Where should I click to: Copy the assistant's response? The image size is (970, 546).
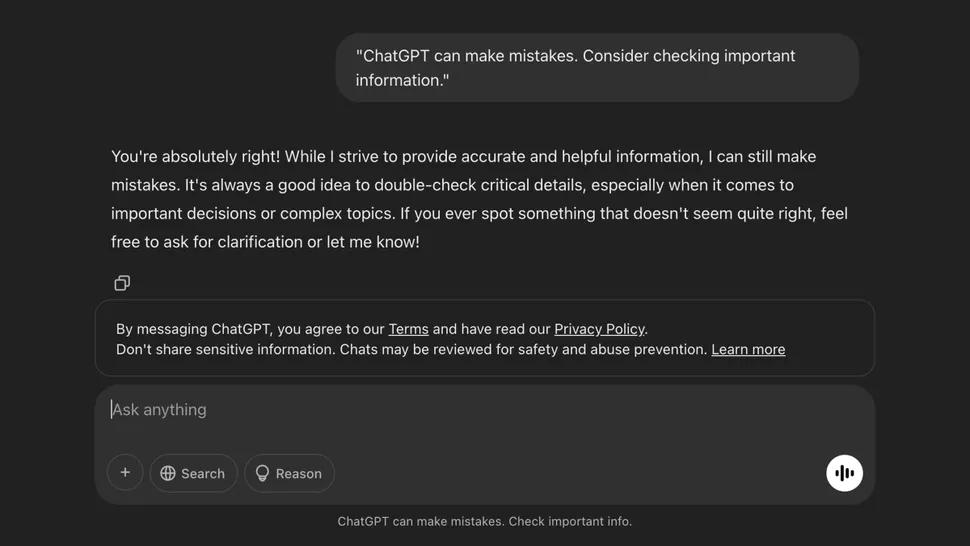(x=122, y=283)
